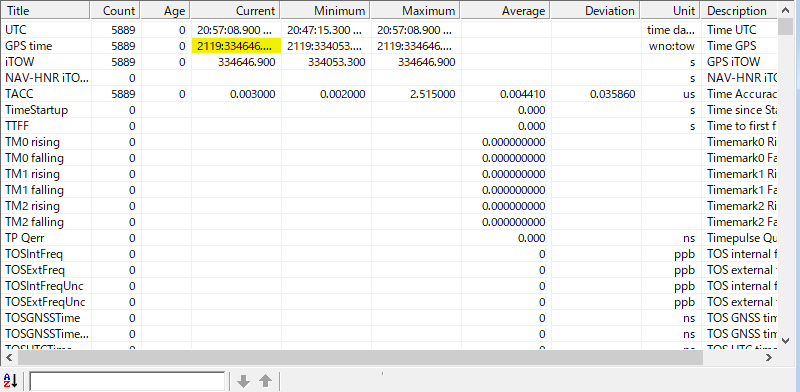
Task: Select the TM2 falling row
Action: pos(389,222)
